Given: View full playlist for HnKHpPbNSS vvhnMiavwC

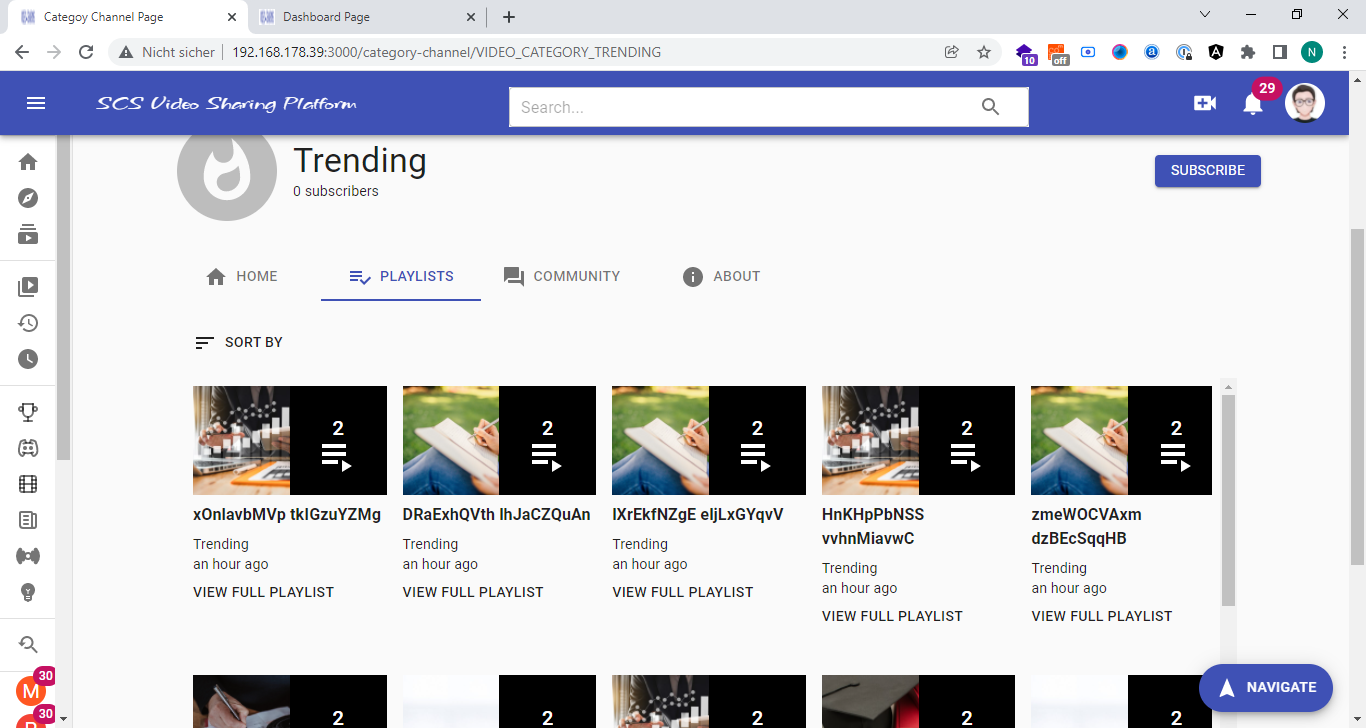Looking at the screenshot, I should pos(892,616).
